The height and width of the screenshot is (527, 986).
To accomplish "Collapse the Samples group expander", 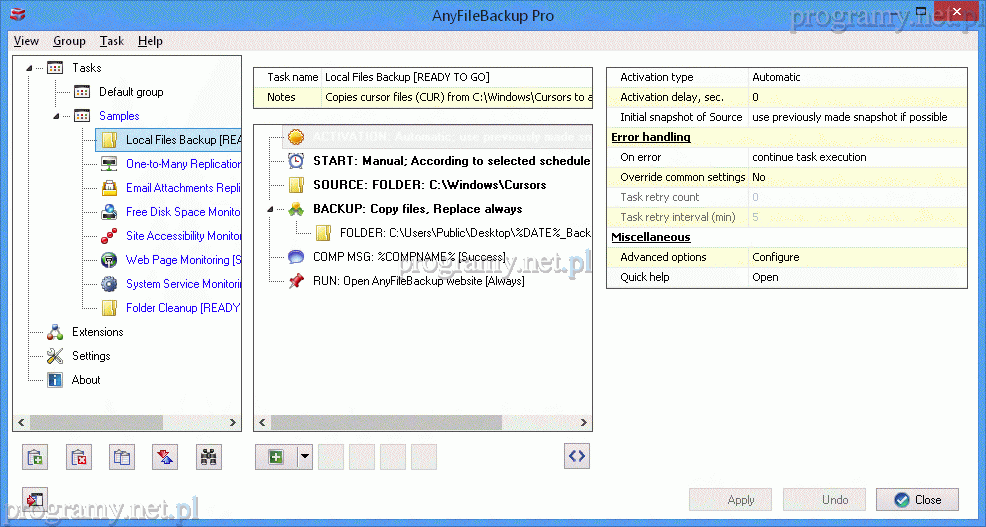I will click(56, 116).
